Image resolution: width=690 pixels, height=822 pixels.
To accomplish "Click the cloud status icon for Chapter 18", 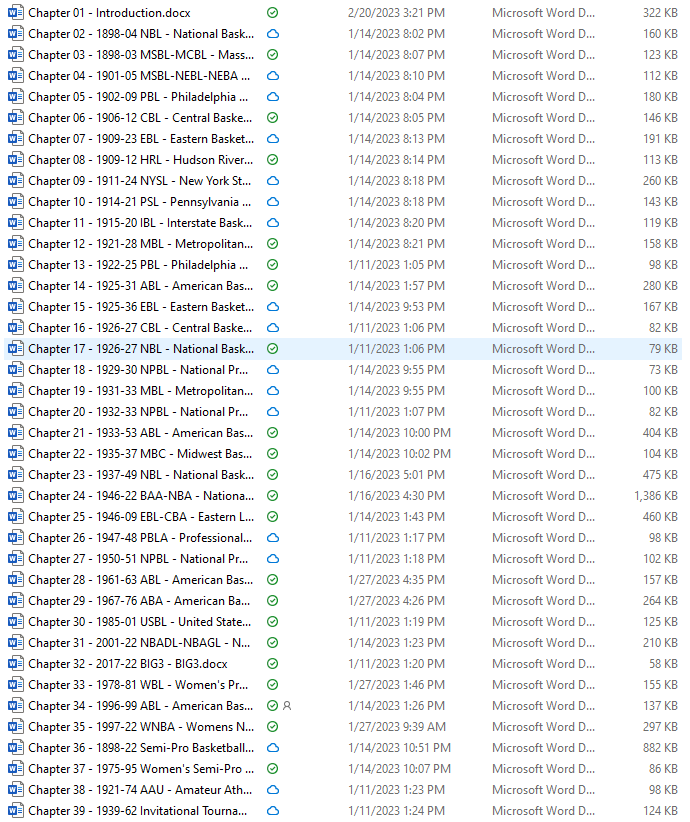I will tap(273, 370).
